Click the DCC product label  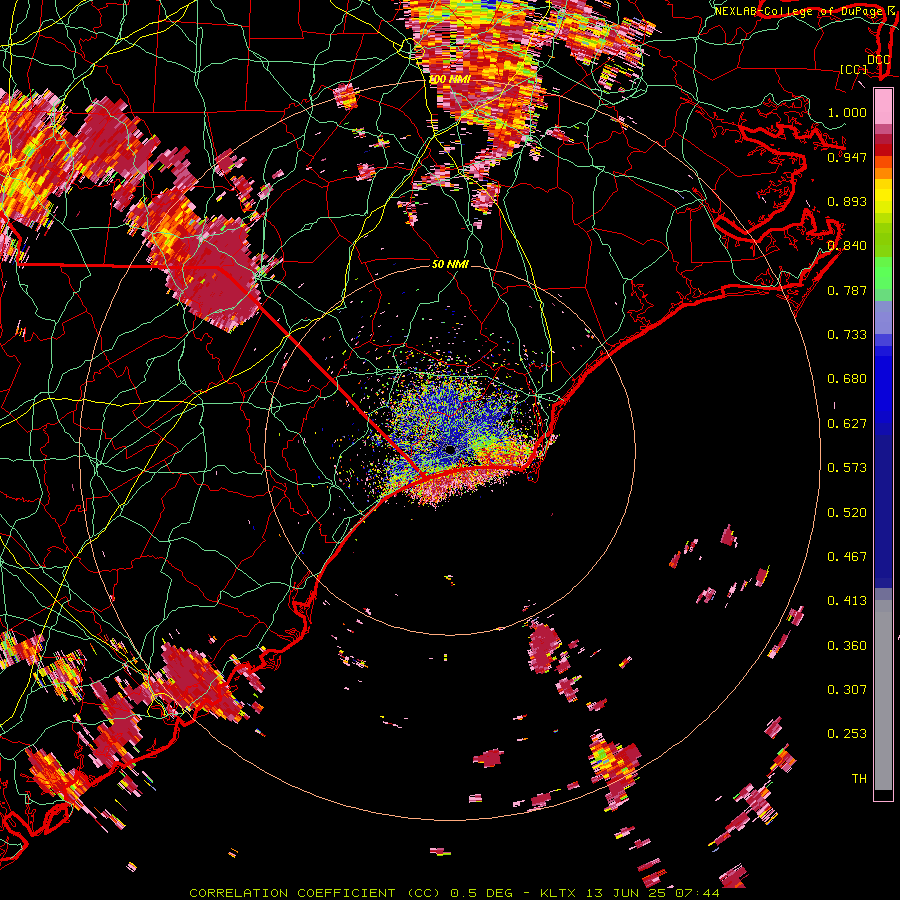coord(878,60)
